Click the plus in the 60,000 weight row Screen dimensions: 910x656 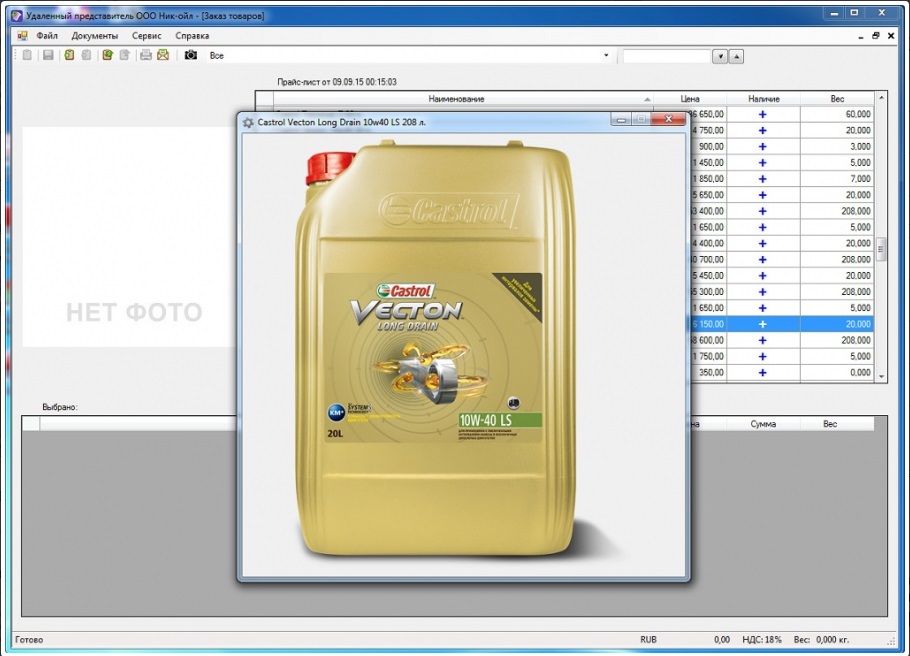click(x=763, y=114)
